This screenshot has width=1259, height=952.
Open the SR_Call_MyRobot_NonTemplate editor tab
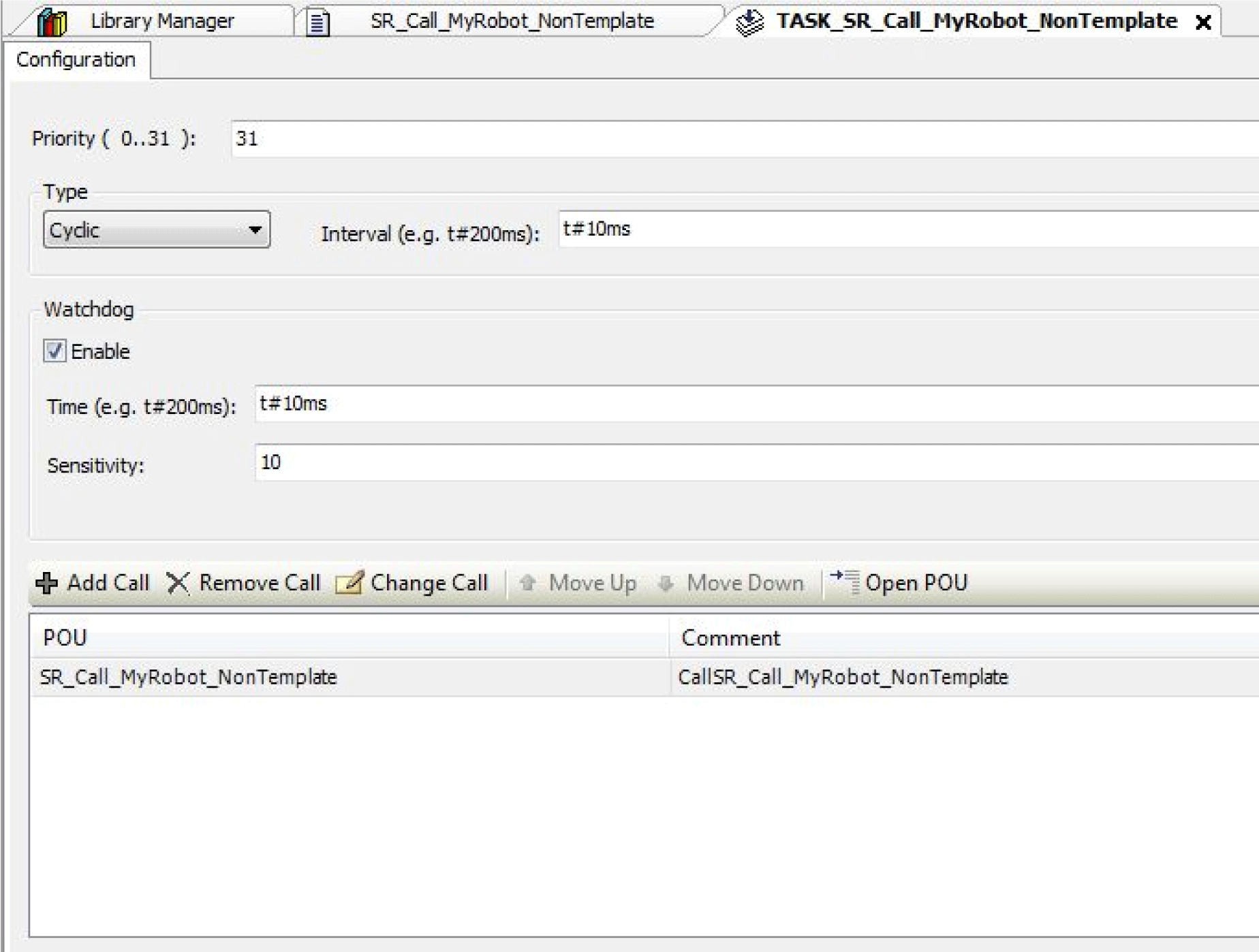point(512,22)
